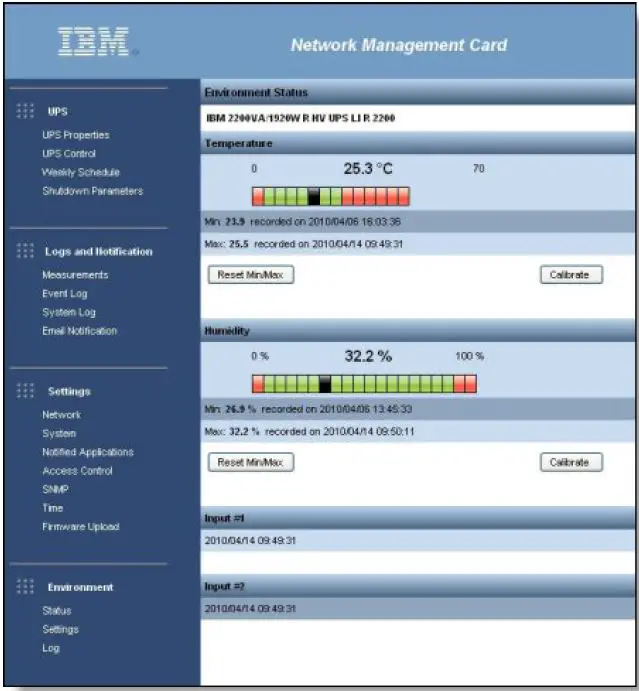
Task: Click the grid icon beside Environment
Action: coord(25,587)
